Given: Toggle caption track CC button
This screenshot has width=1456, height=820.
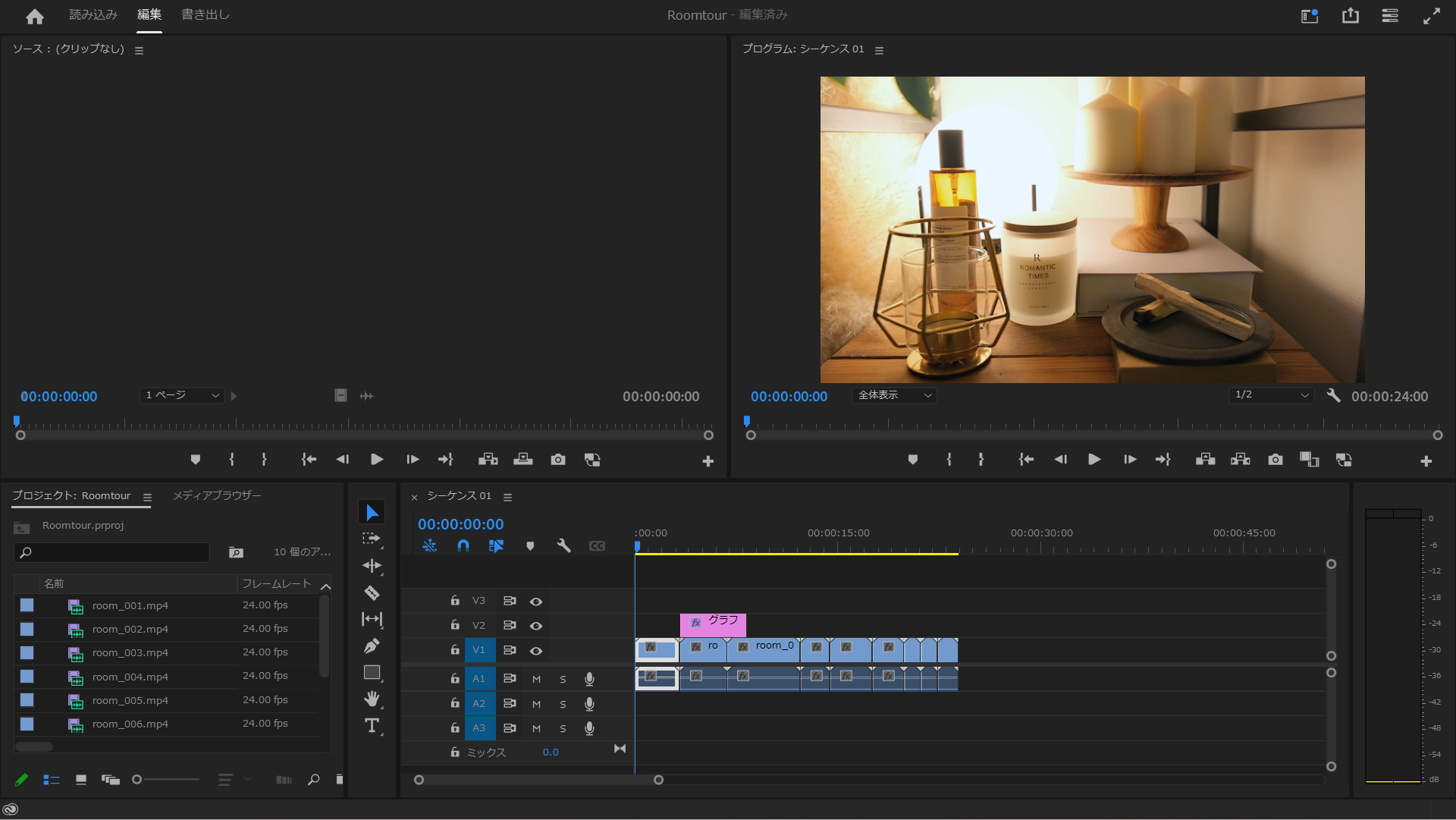Looking at the screenshot, I should coord(598,546).
